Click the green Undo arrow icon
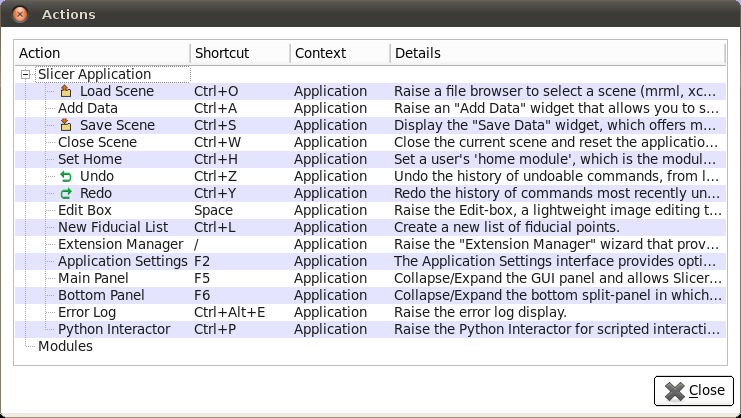The height and width of the screenshot is (418, 741). click(x=67, y=176)
